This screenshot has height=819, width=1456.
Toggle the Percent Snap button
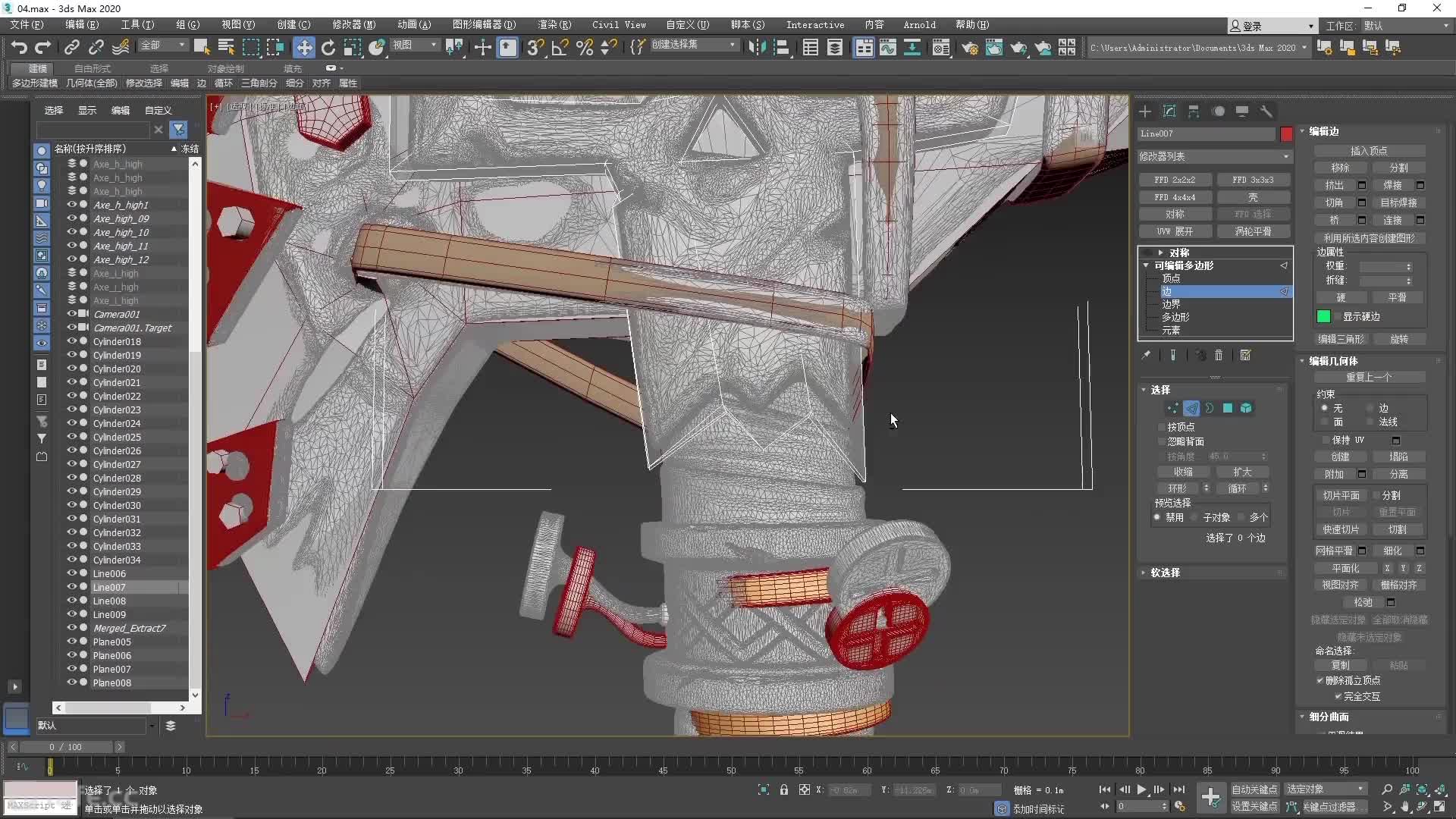pyautogui.click(x=585, y=48)
